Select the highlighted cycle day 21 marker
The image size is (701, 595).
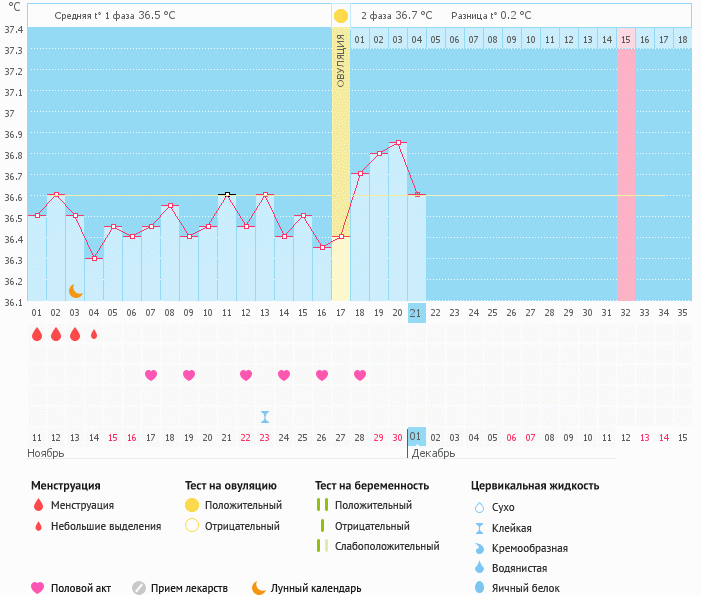(x=417, y=312)
